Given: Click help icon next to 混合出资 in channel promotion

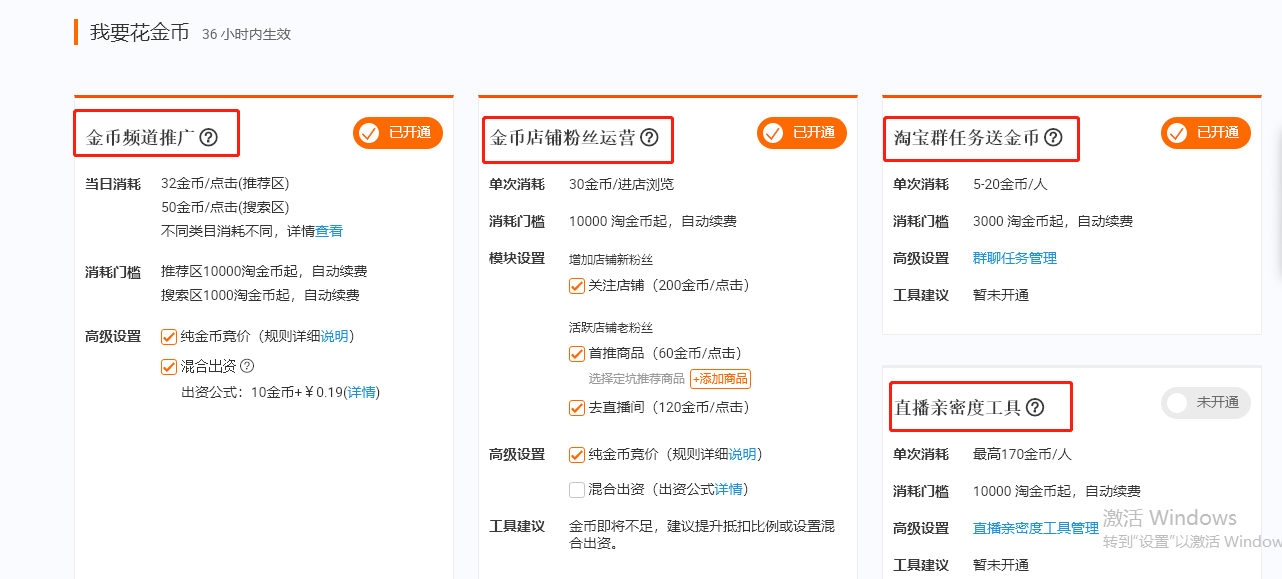Looking at the screenshot, I should [247, 366].
